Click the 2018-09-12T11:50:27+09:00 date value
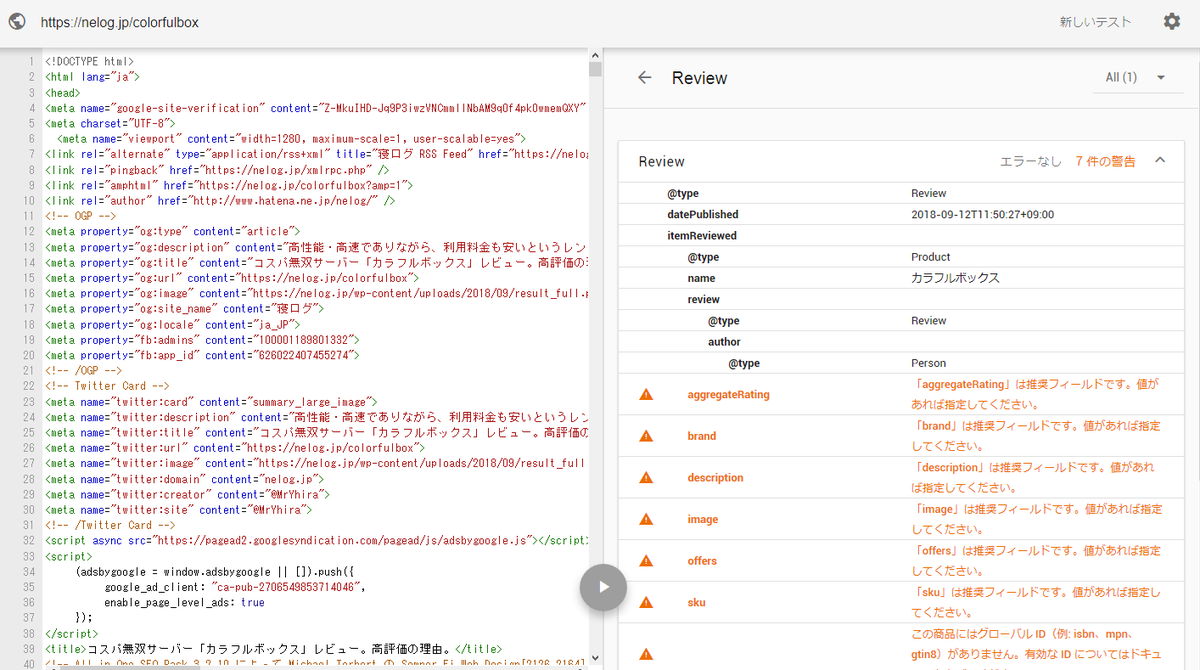Screen dimensions: 1200x670 pyautogui.click(x=982, y=214)
